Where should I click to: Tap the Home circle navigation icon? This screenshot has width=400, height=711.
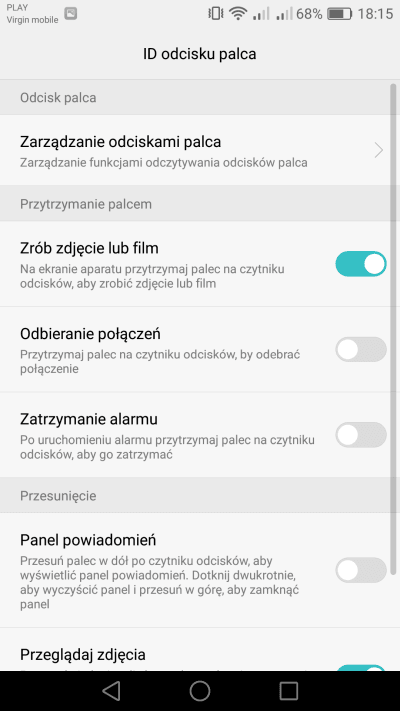(x=200, y=691)
